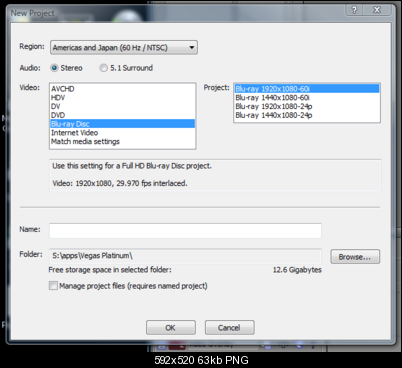The height and width of the screenshot is (368, 402).
Task: Click the help question mark button
Action: tap(354, 10)
